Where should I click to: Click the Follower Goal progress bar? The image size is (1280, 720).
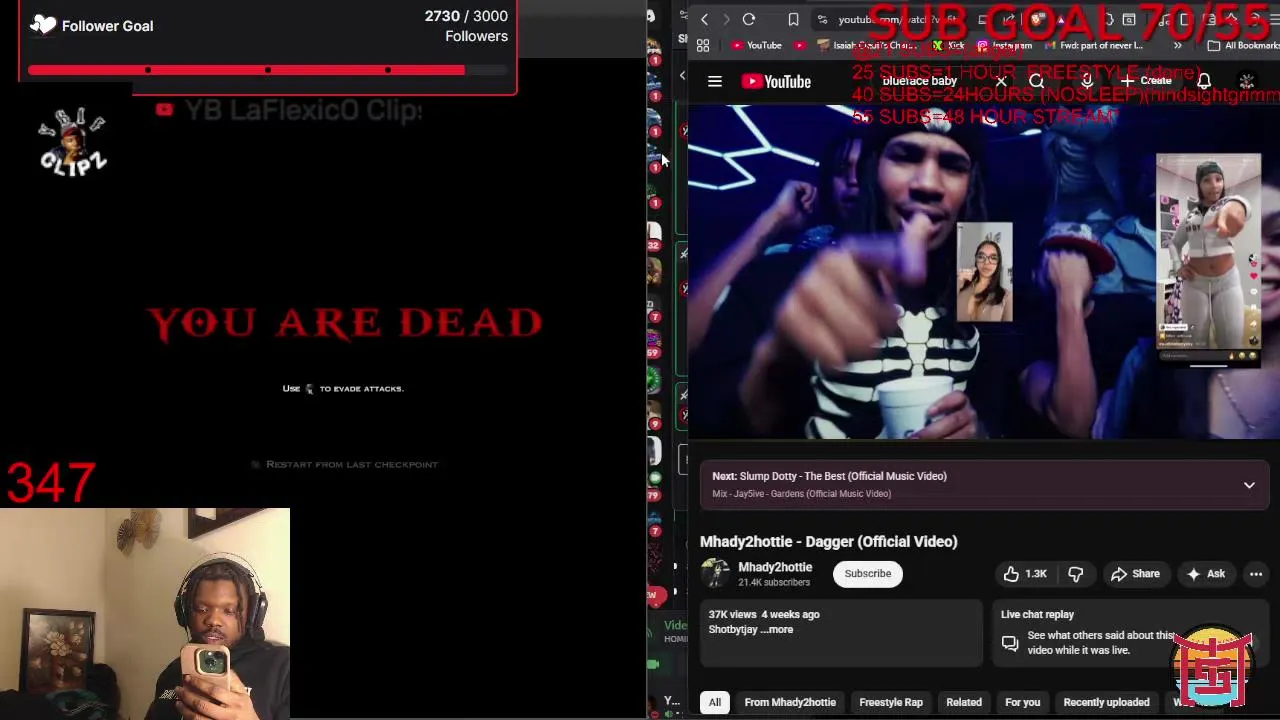pos(267,70)
